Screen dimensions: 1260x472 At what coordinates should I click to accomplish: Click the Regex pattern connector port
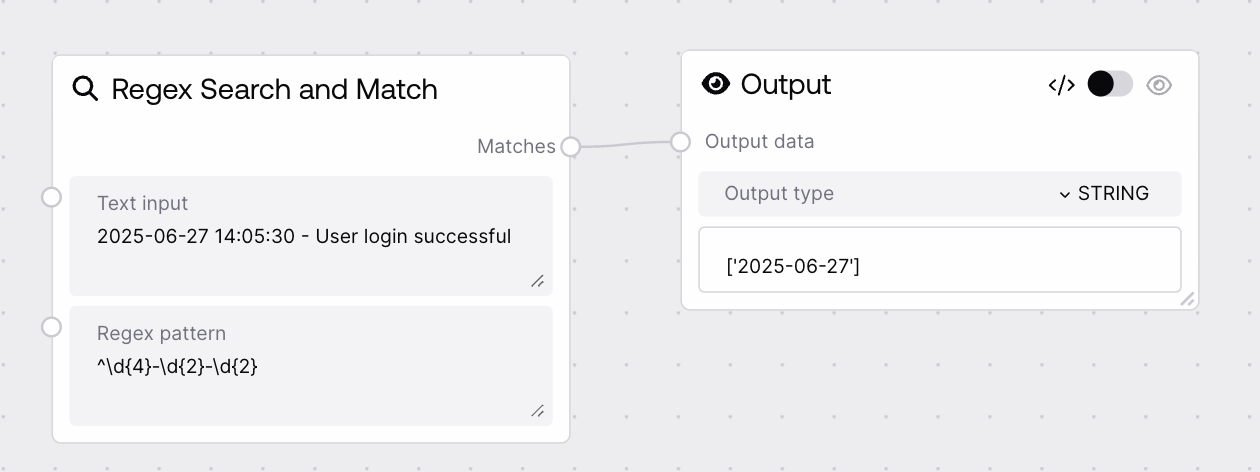coord(52,327)
